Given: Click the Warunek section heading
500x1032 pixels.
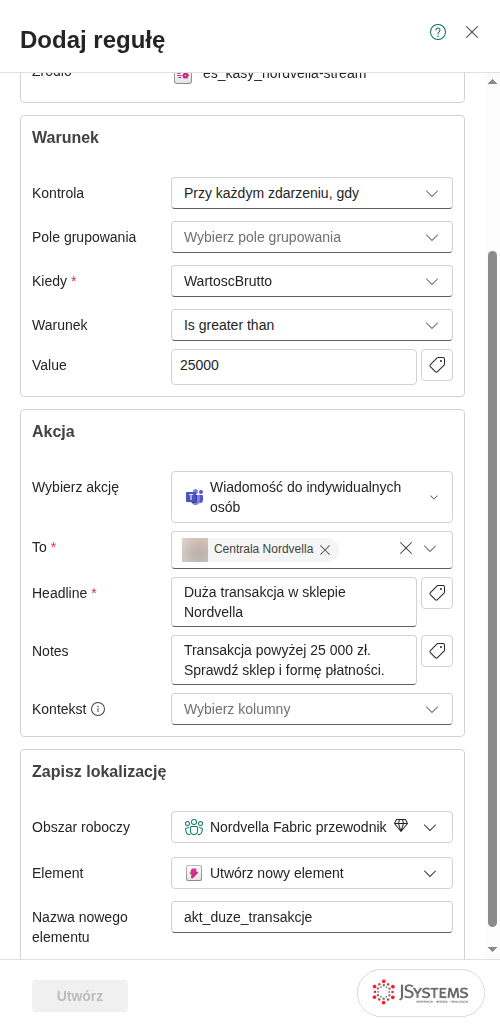Looking at the screenshot, I should pos(65,138).
